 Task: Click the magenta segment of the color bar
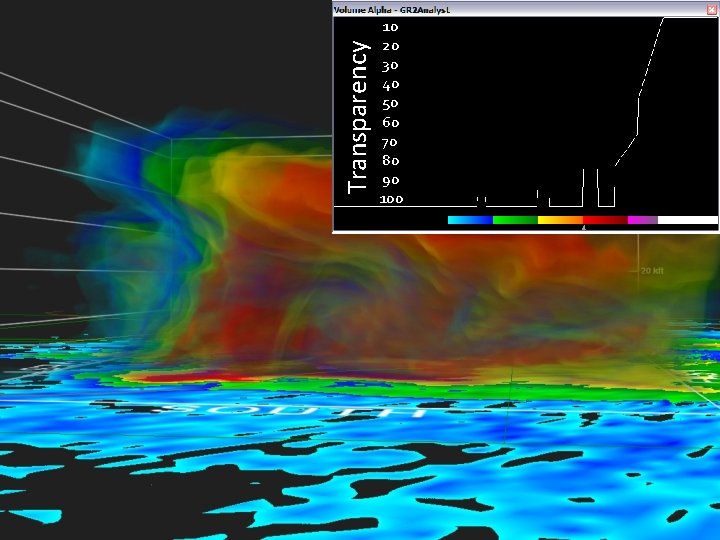(643, 220)
